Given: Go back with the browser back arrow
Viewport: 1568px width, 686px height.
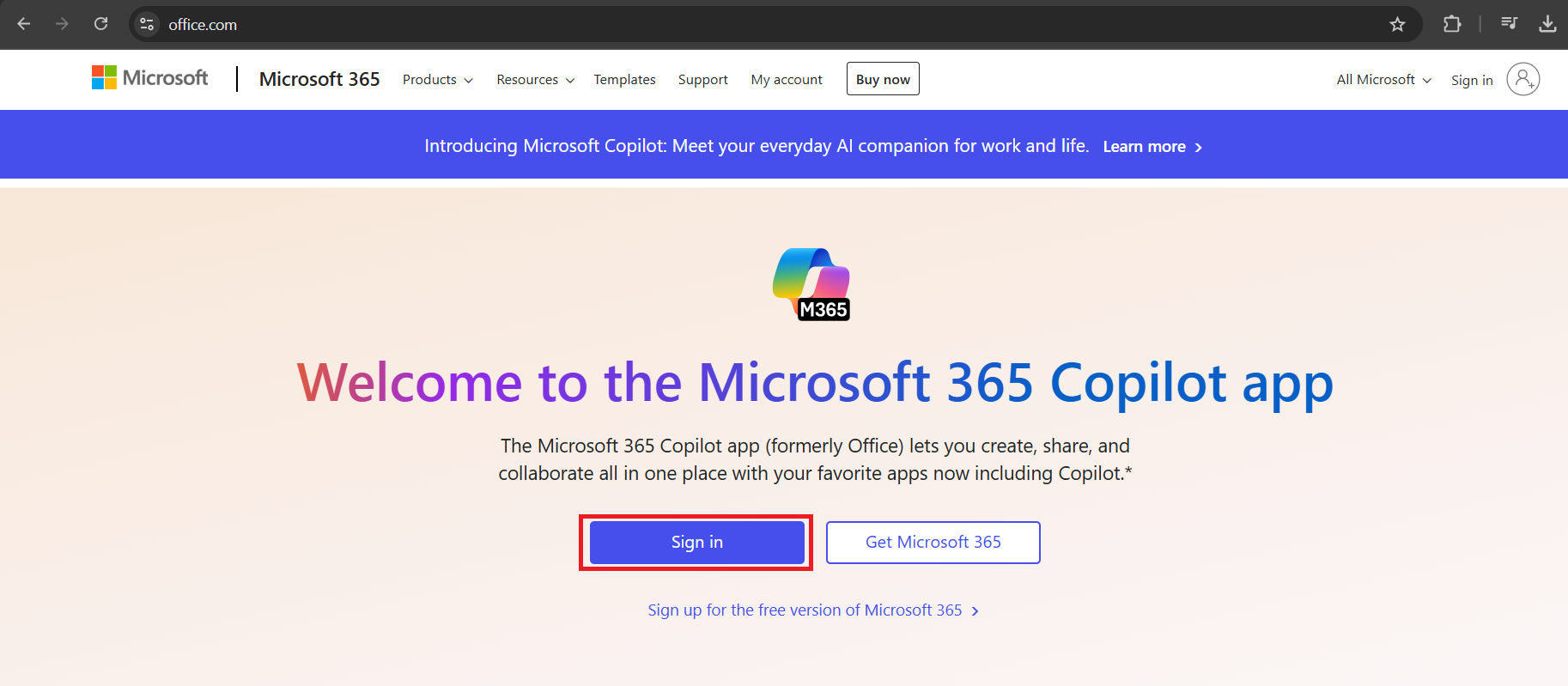Looking at the screenshot, I should tap(24, 24).
